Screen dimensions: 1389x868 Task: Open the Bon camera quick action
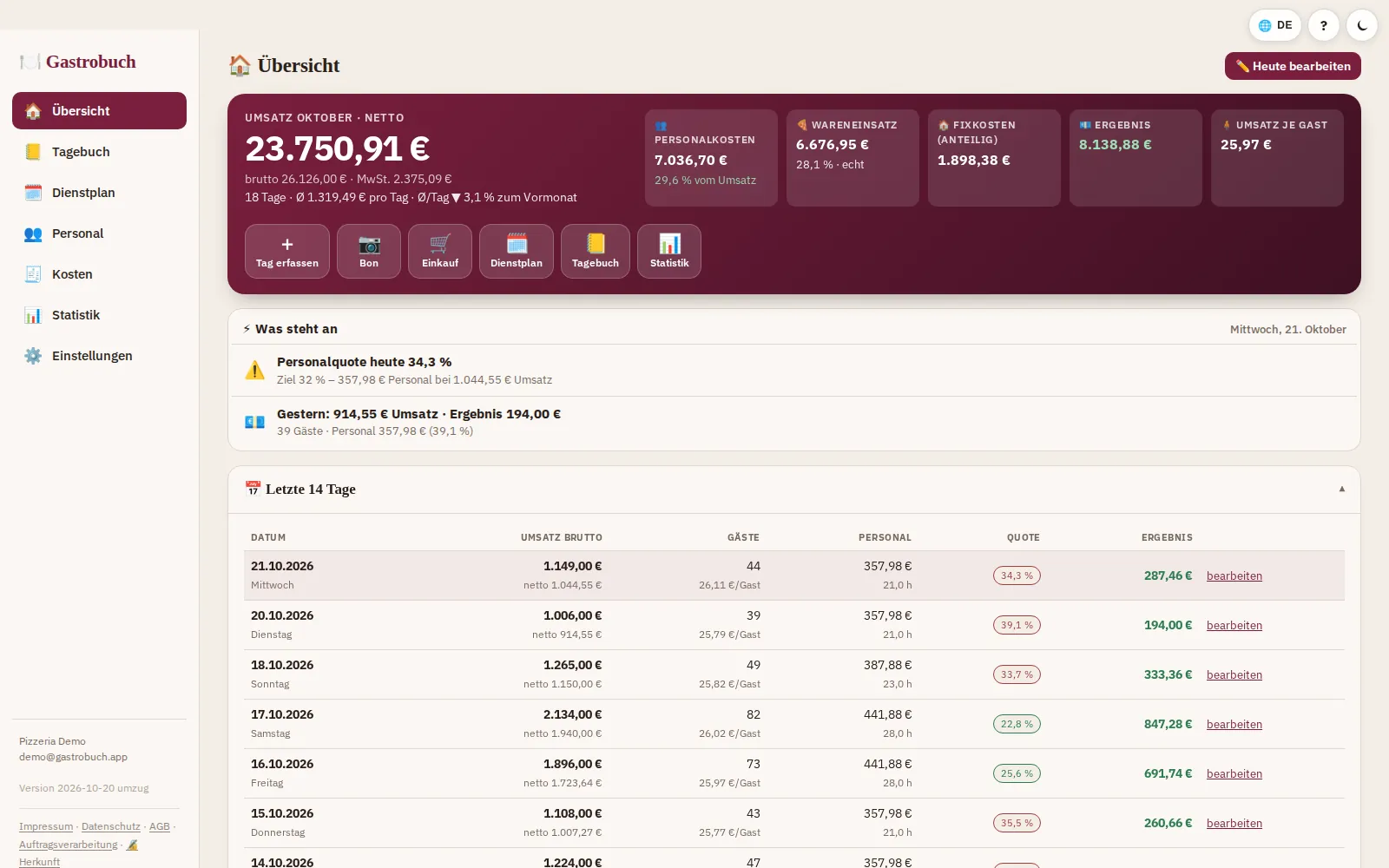click(369, 252)
